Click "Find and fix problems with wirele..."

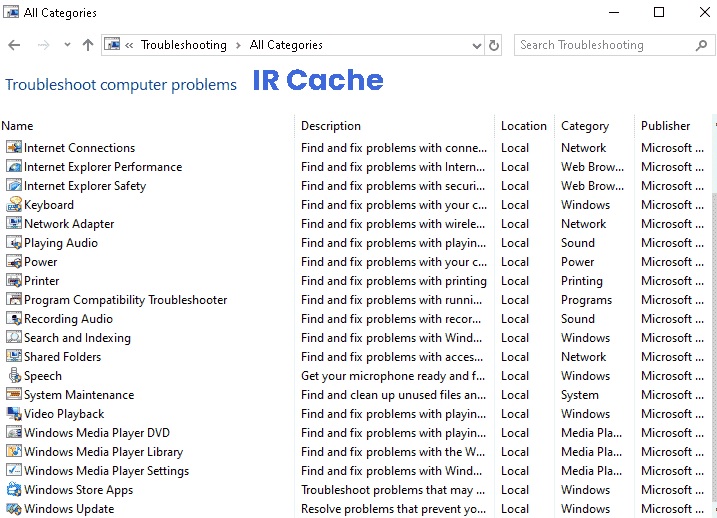click(393, 224)
